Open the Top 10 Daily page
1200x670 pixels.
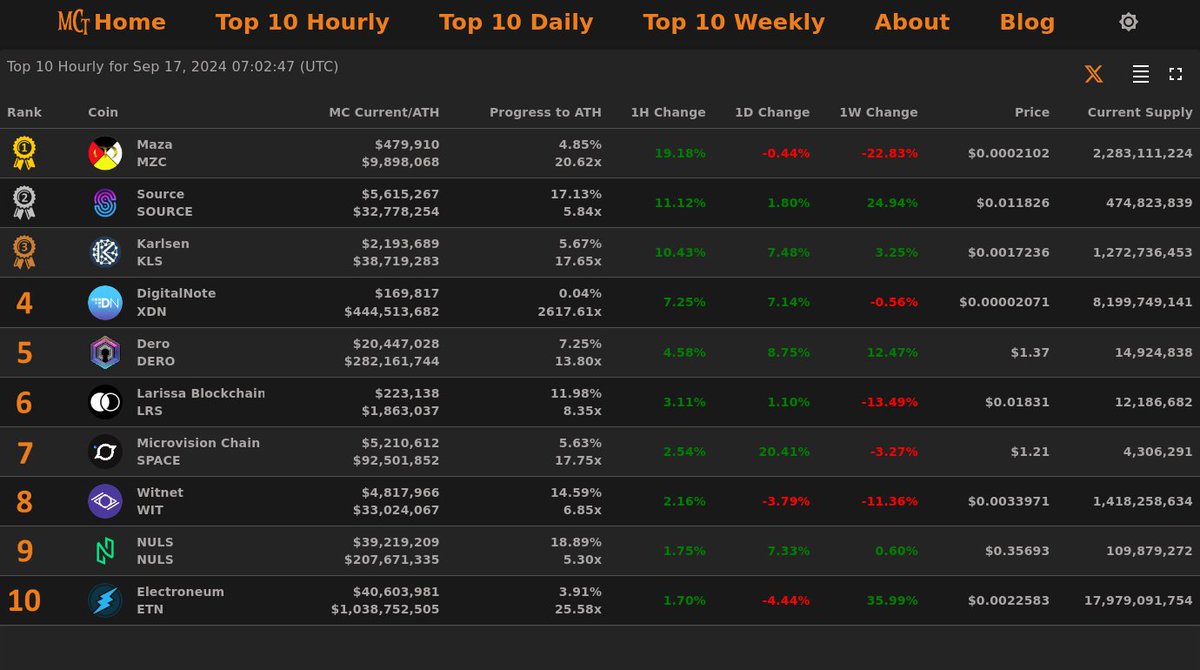[x=516, y=22]
